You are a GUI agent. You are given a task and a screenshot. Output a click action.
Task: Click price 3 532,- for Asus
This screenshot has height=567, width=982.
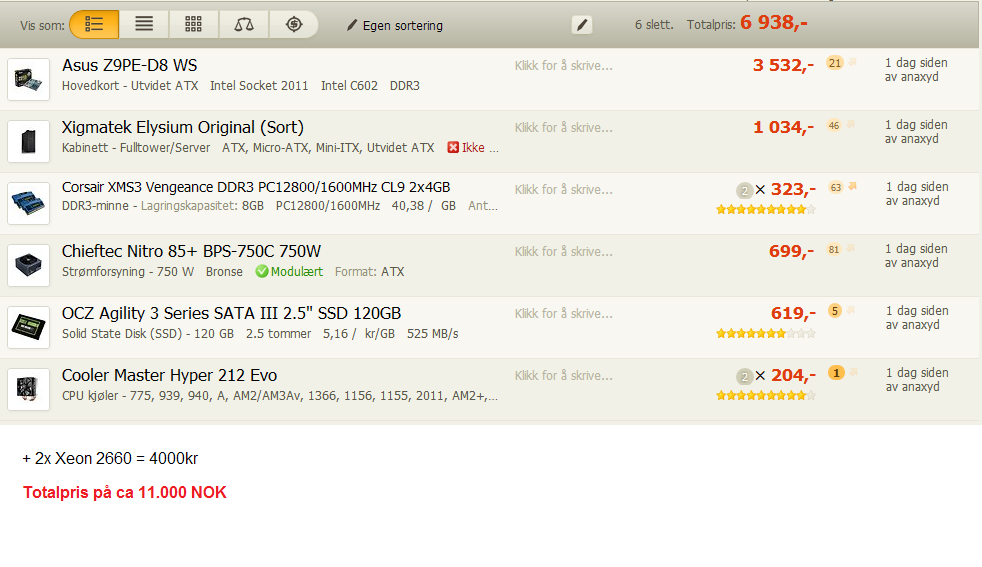tap(783, 65)
